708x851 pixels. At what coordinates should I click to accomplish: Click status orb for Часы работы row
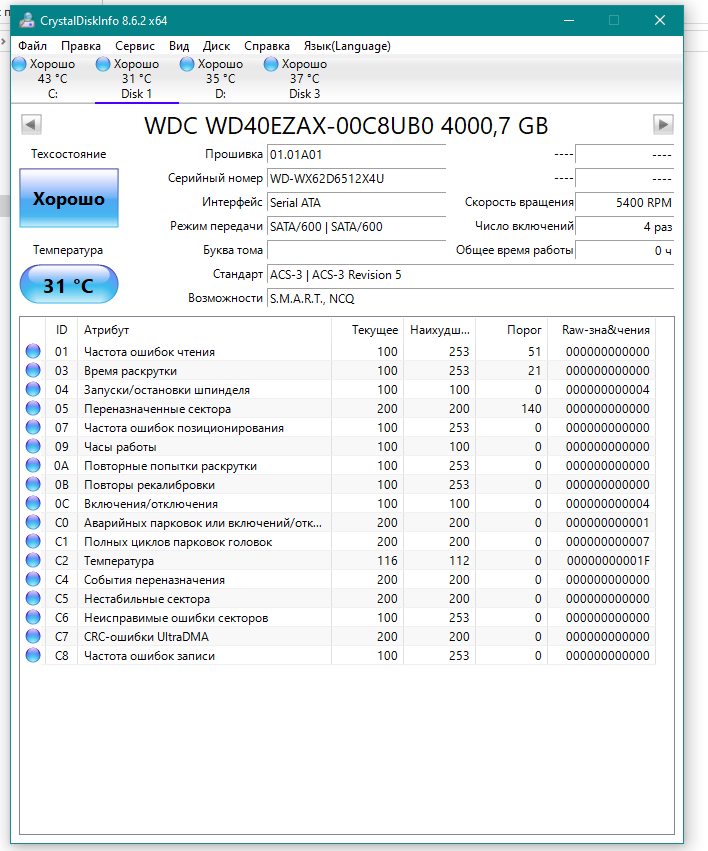pyautogui.click(x=33, y=446)
